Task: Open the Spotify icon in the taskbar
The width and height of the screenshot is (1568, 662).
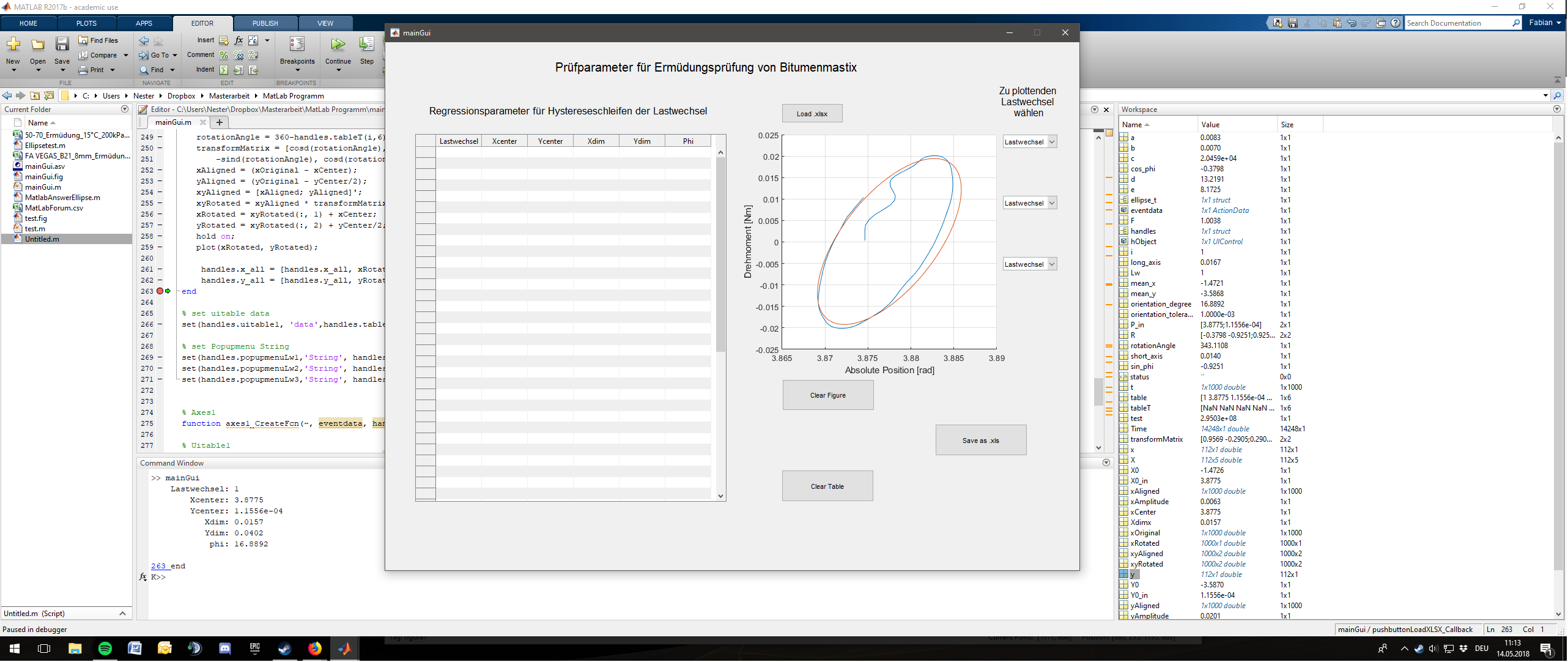Action: 105,649
